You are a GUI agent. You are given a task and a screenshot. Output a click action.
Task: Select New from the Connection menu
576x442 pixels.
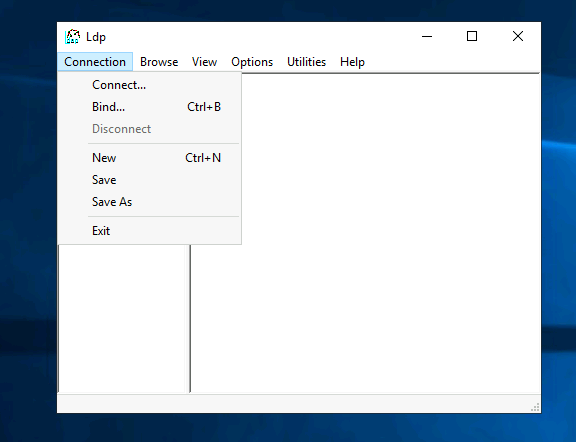point(149,158)
